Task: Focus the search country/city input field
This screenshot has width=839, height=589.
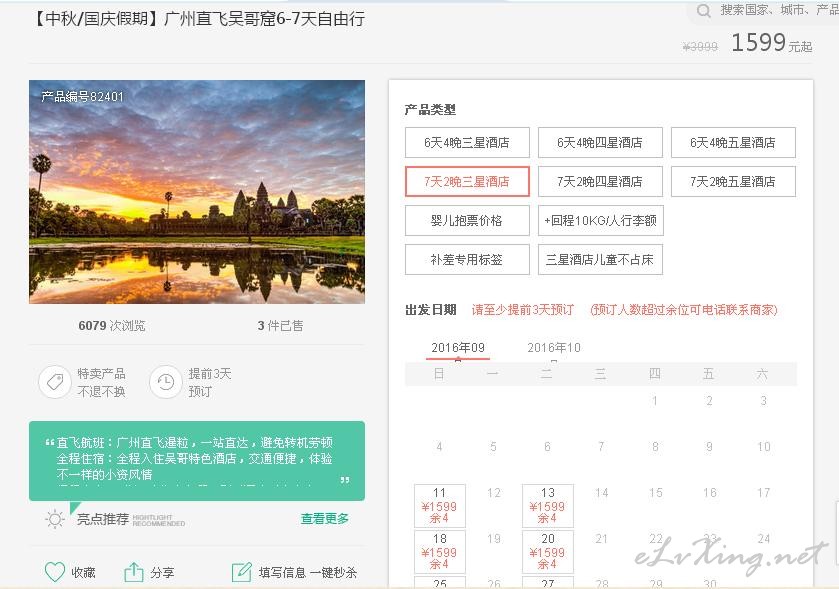Action: click(x=779, y=10)
